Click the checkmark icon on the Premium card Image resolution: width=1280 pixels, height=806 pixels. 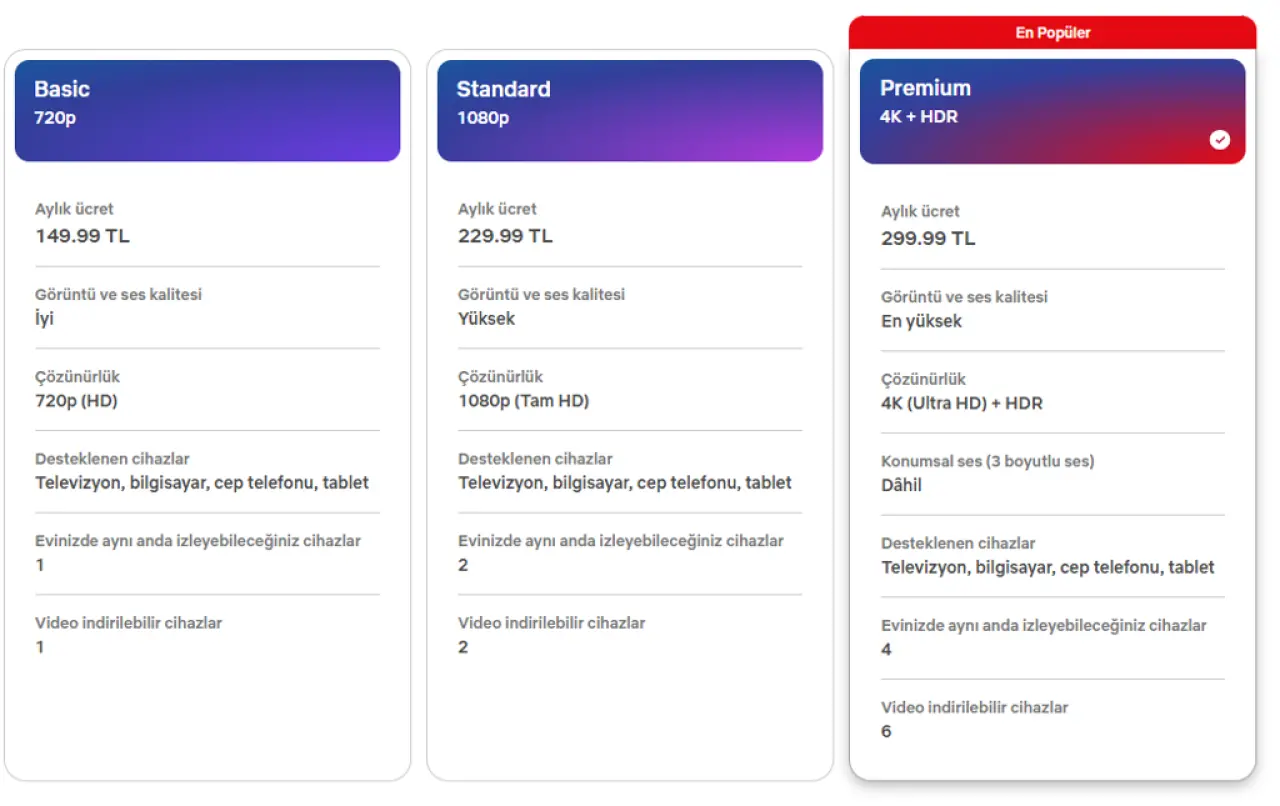pyautogui.click(x=1220, y=140)
